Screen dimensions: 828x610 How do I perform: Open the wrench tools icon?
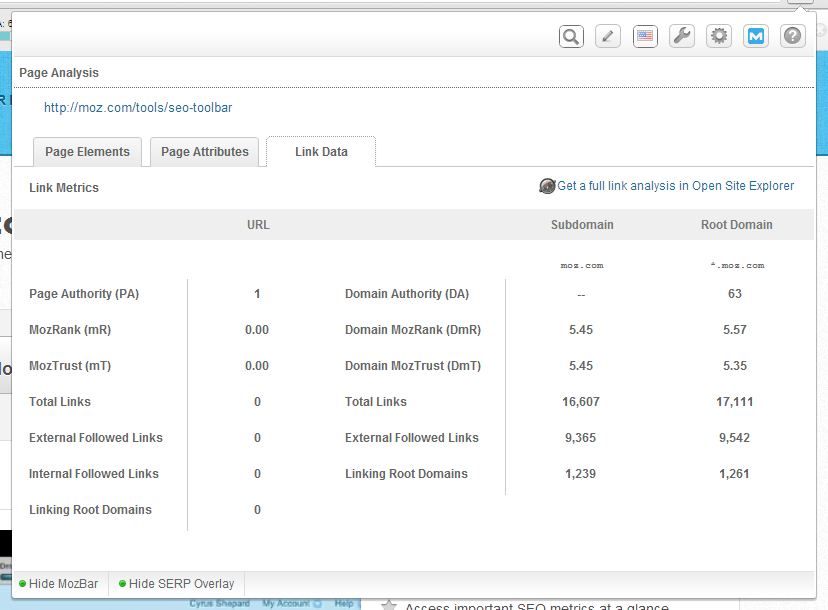(682, 36)
